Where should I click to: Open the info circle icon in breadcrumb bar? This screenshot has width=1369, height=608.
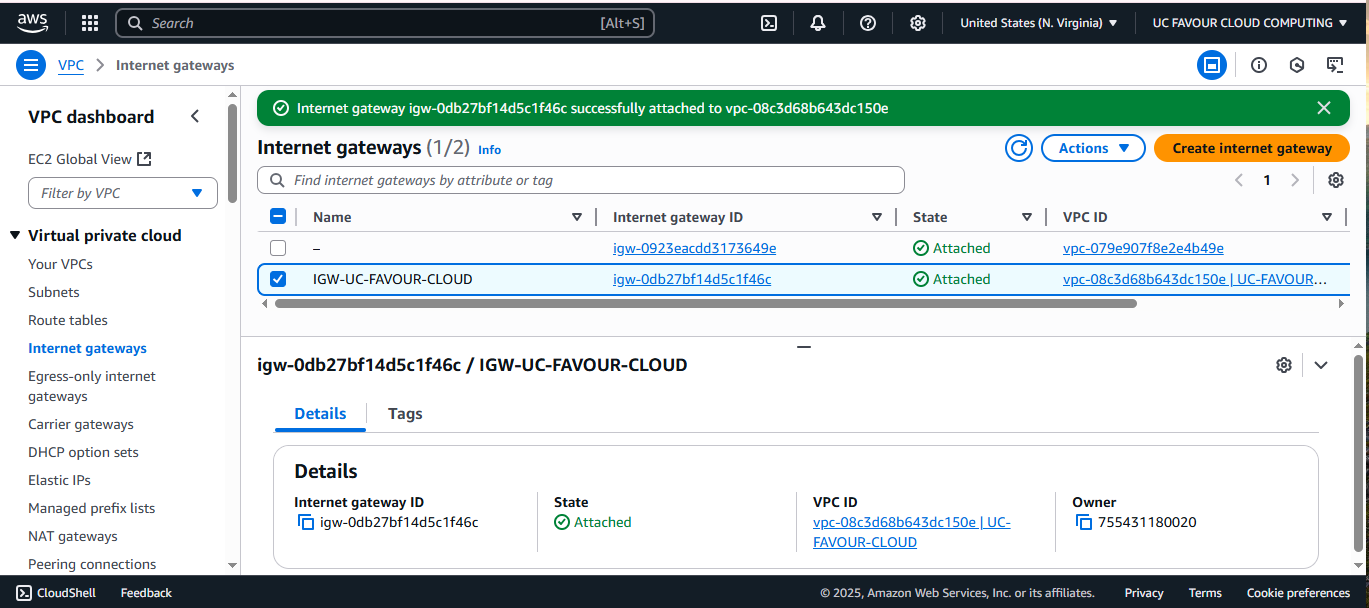pyautogui.click(x=1259, y=65)
